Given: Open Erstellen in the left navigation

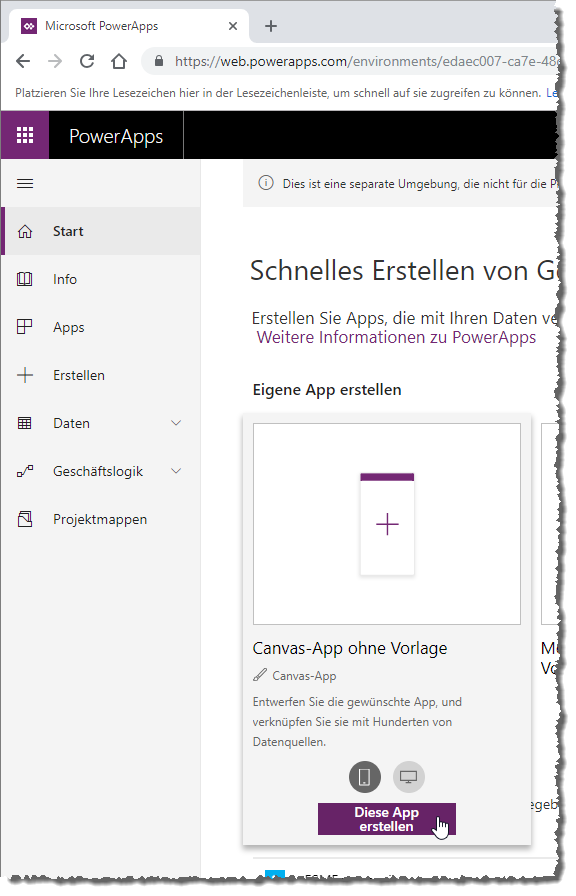Looking at the screenshot, I should point(101,375).
